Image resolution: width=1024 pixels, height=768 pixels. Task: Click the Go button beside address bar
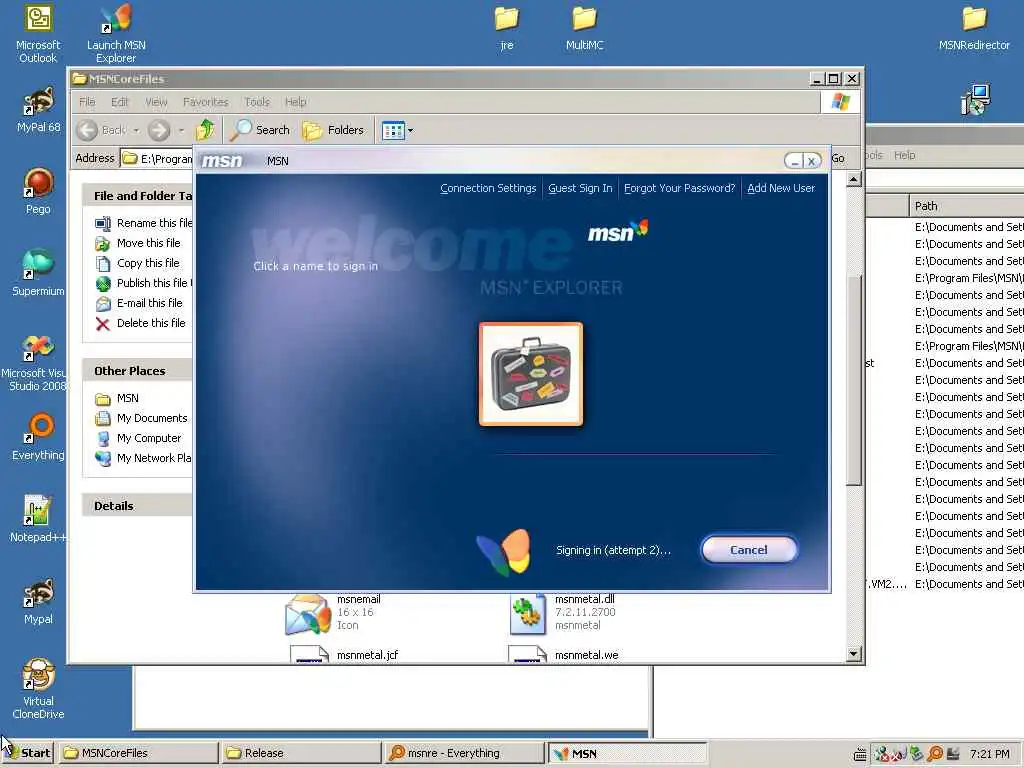[838, 158]
